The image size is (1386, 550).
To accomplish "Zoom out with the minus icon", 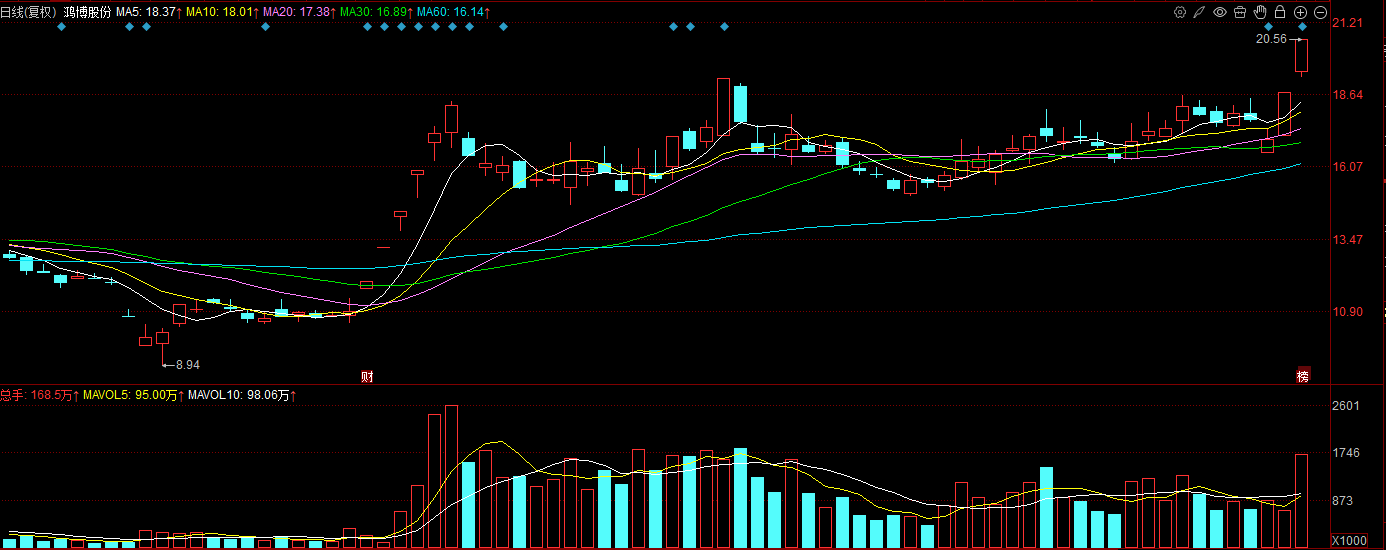I will click(x=1320, y=12).
